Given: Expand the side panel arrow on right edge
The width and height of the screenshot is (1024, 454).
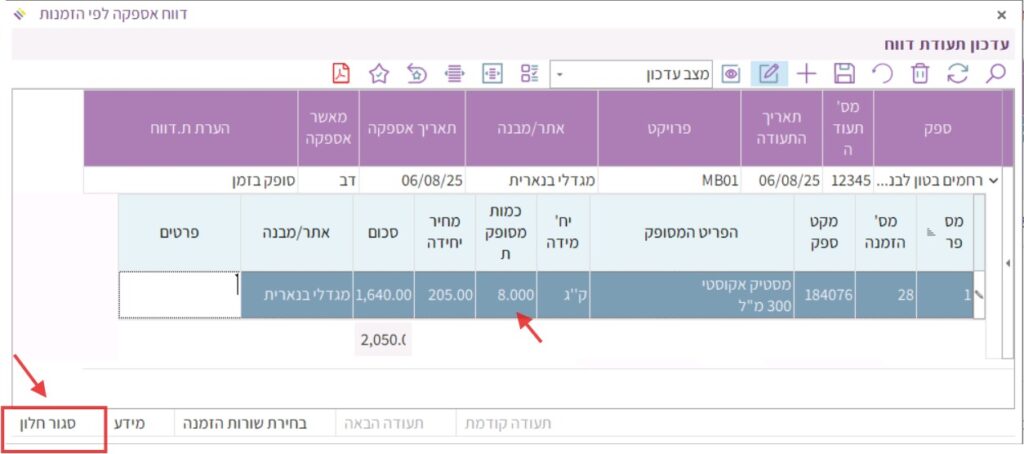Looking at the screenshot, I should pos(1006,262).
